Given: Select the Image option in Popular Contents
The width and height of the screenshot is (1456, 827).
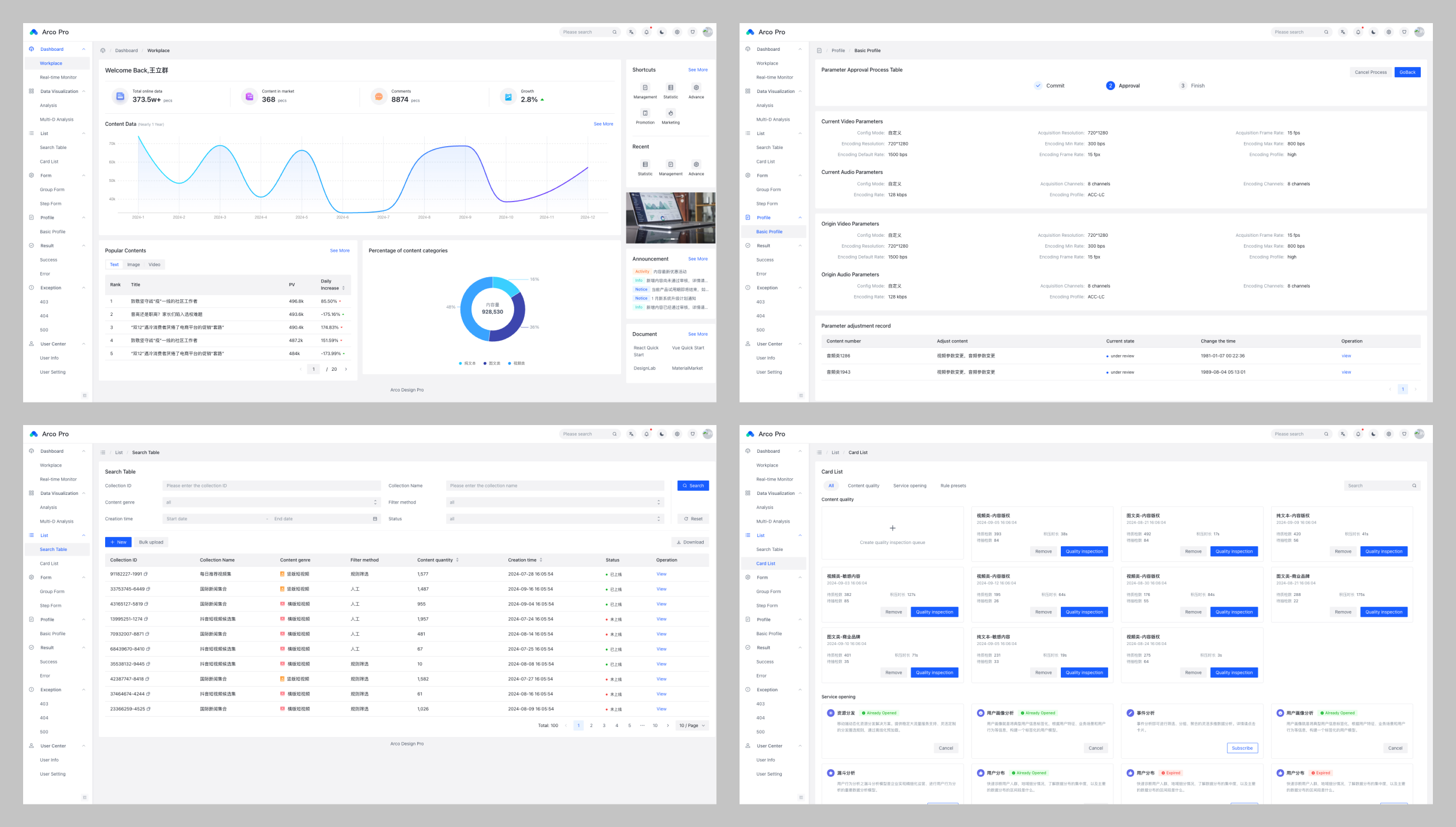Looking at the screenshot, I should 133,265.
